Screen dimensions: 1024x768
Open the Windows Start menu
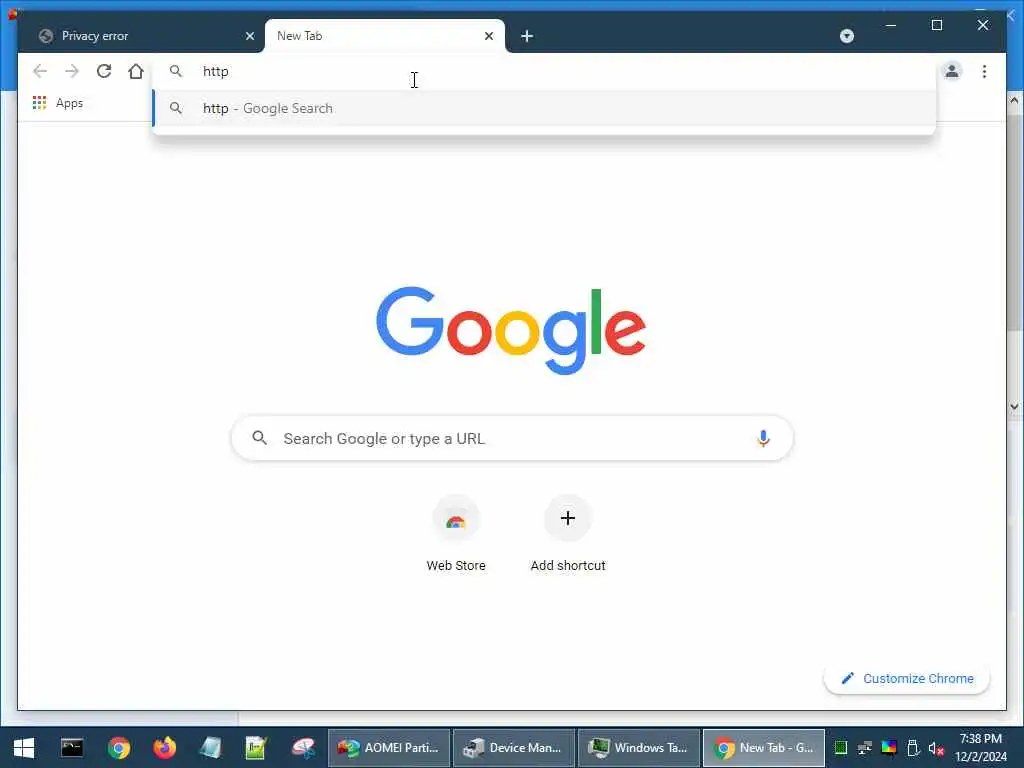(x=24, y=748)
